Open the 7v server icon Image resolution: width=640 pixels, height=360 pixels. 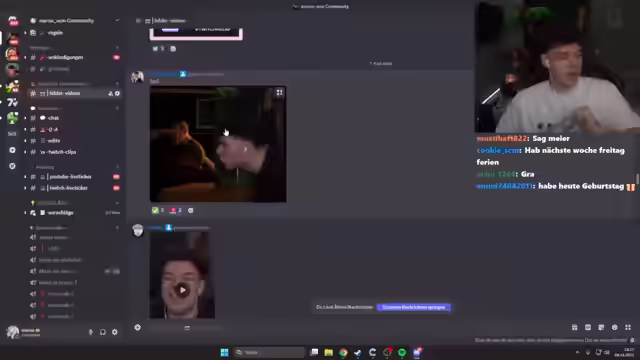coord(12,102)
